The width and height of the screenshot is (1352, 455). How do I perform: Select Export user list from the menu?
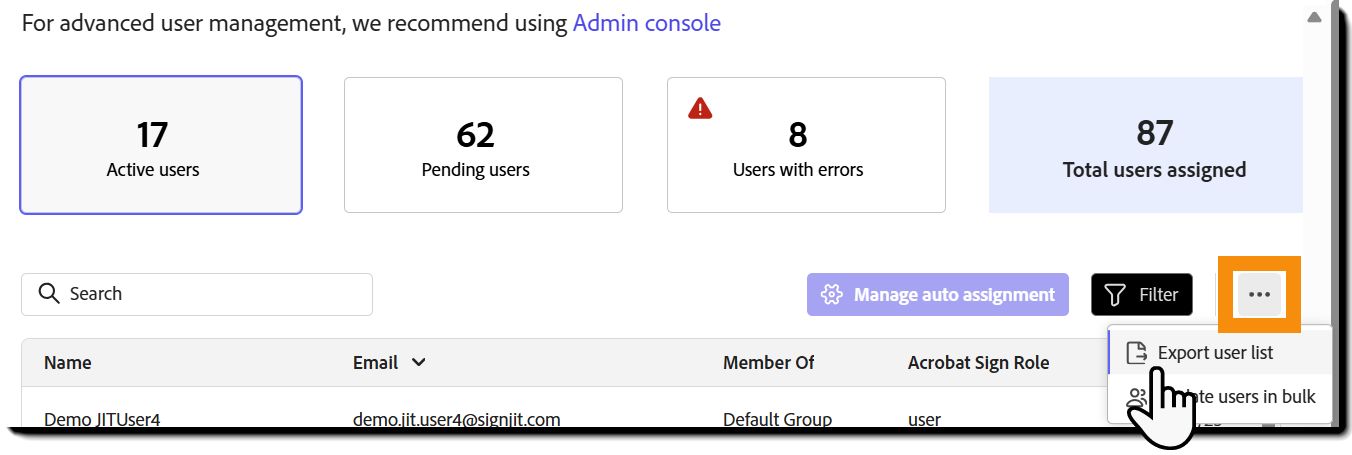pyautogui.click(x=1215, y=352)
